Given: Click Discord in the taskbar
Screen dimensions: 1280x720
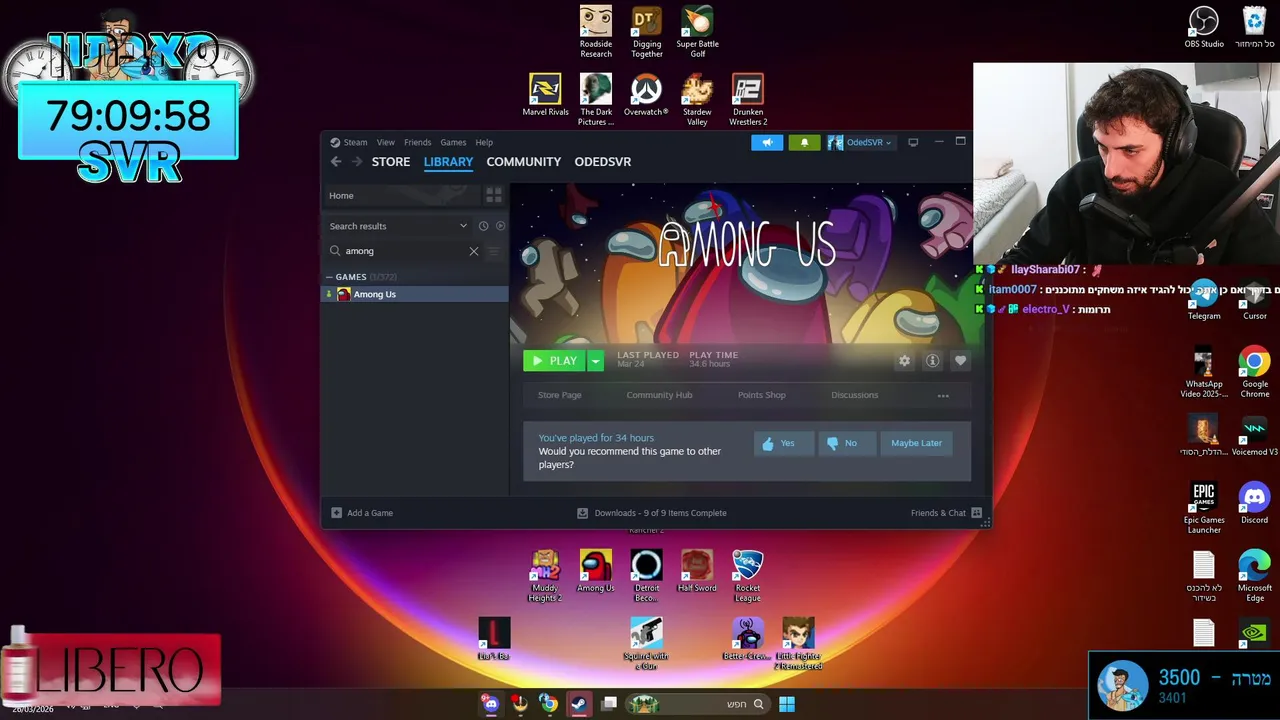Looking at the screenshot, I should (491, 704).
